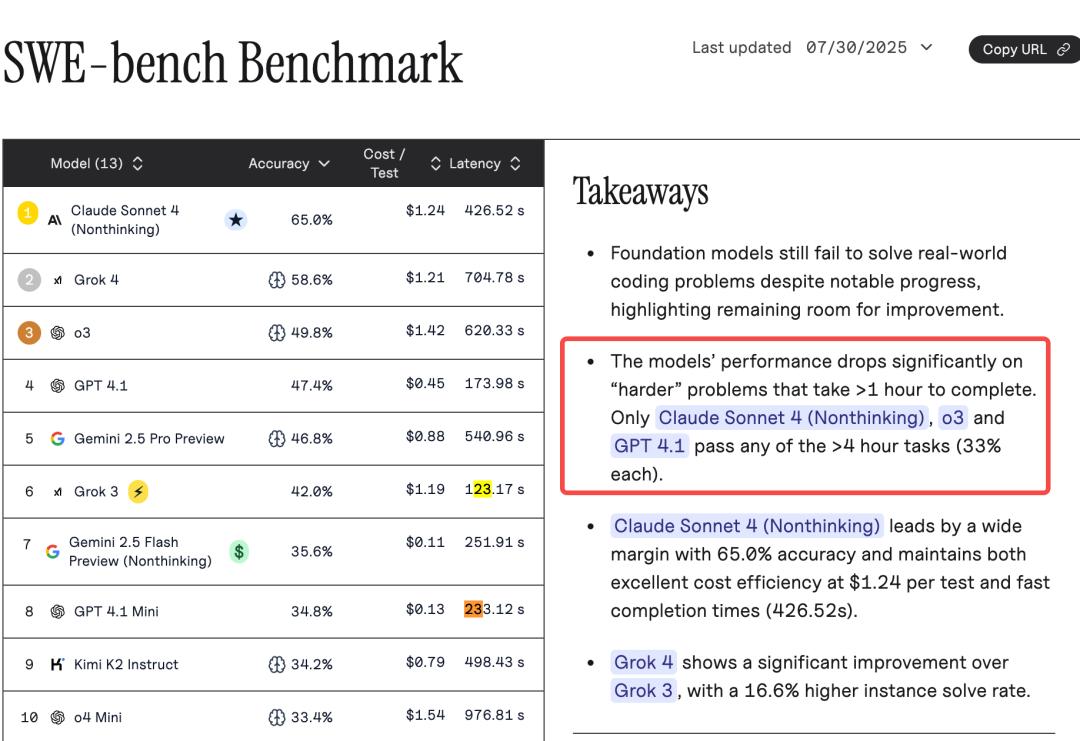Screen dimensions: 1080x741
Task: Select the Cost / Test column header
Action: [x=384, y=163]
